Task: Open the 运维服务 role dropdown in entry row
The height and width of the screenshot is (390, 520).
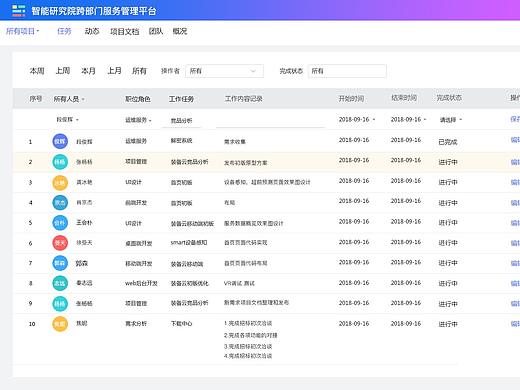Action: [x=138, y=120]
